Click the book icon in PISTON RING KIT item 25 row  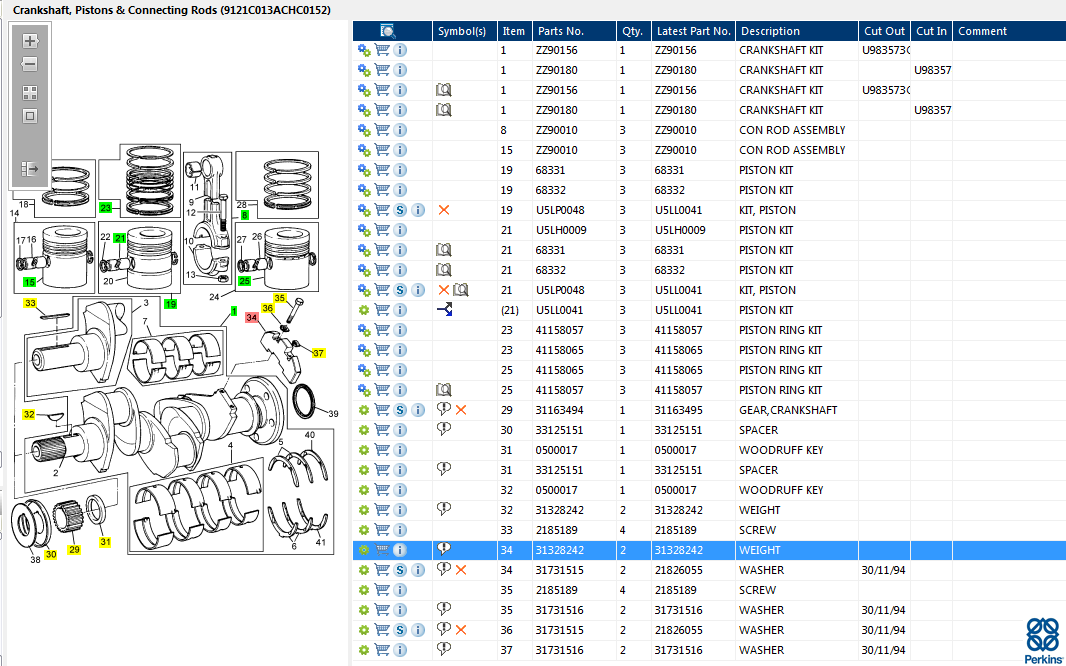(444, 390)
